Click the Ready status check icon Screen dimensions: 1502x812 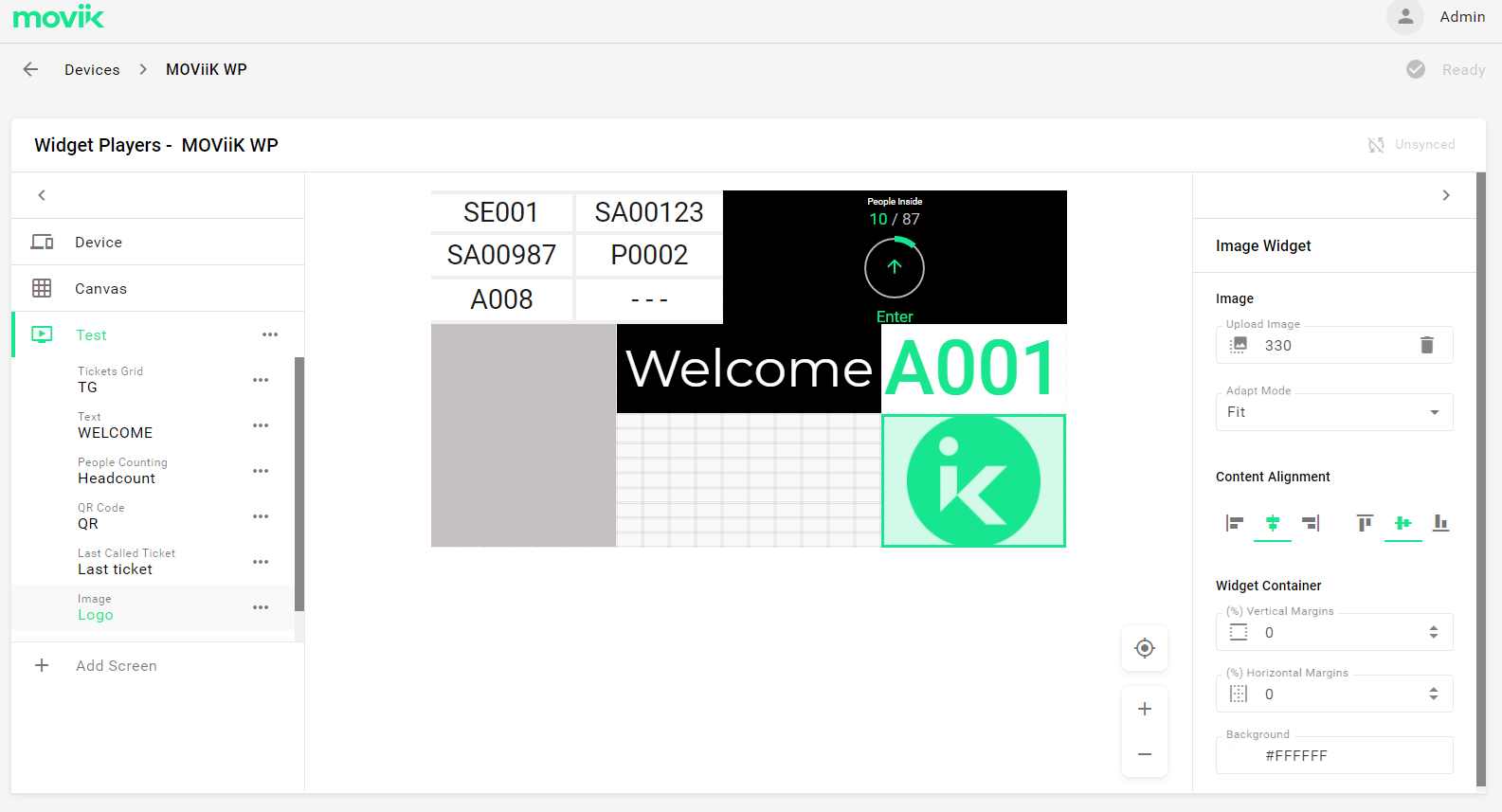pos(1416,69)
